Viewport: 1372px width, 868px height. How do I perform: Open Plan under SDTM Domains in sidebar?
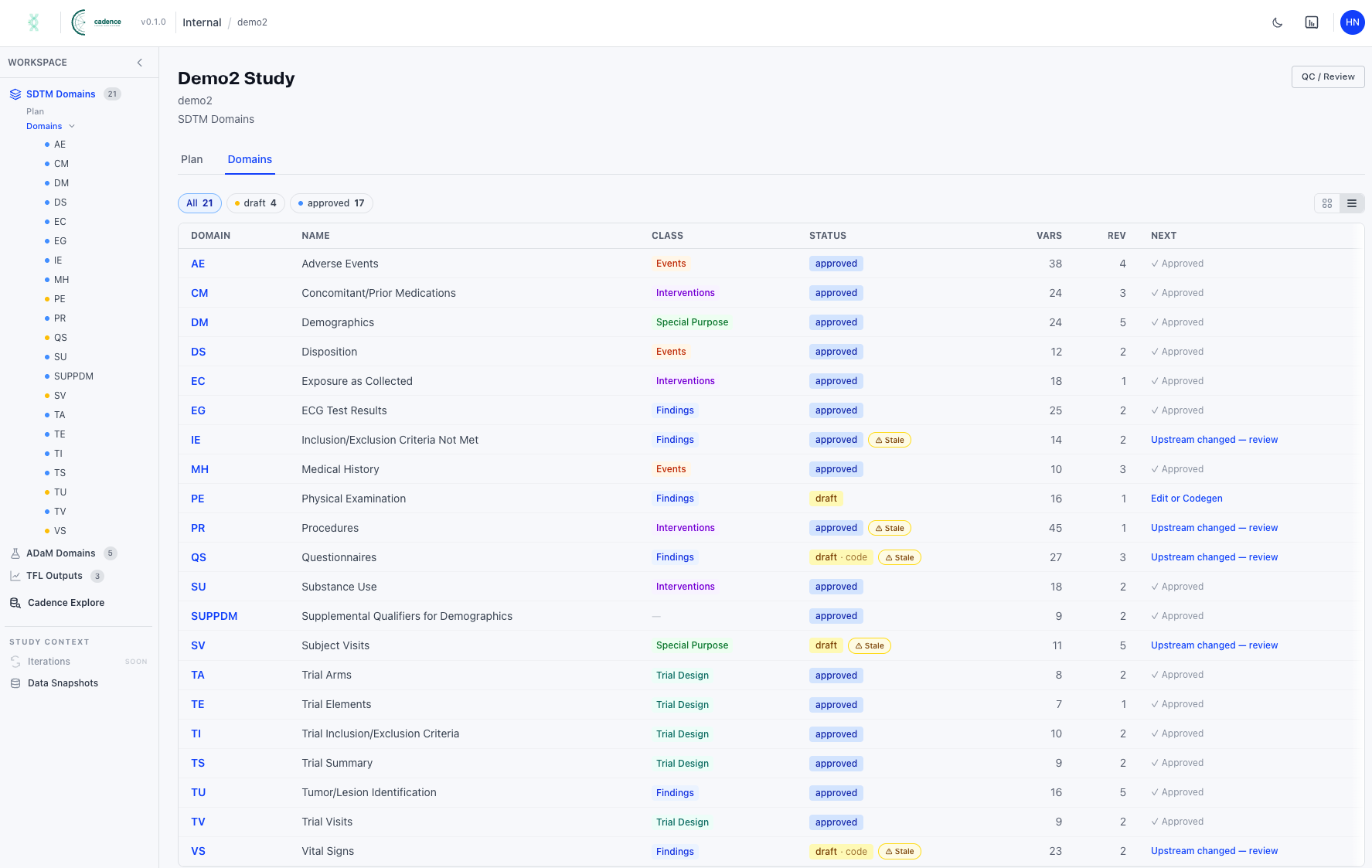coord(36,111)
